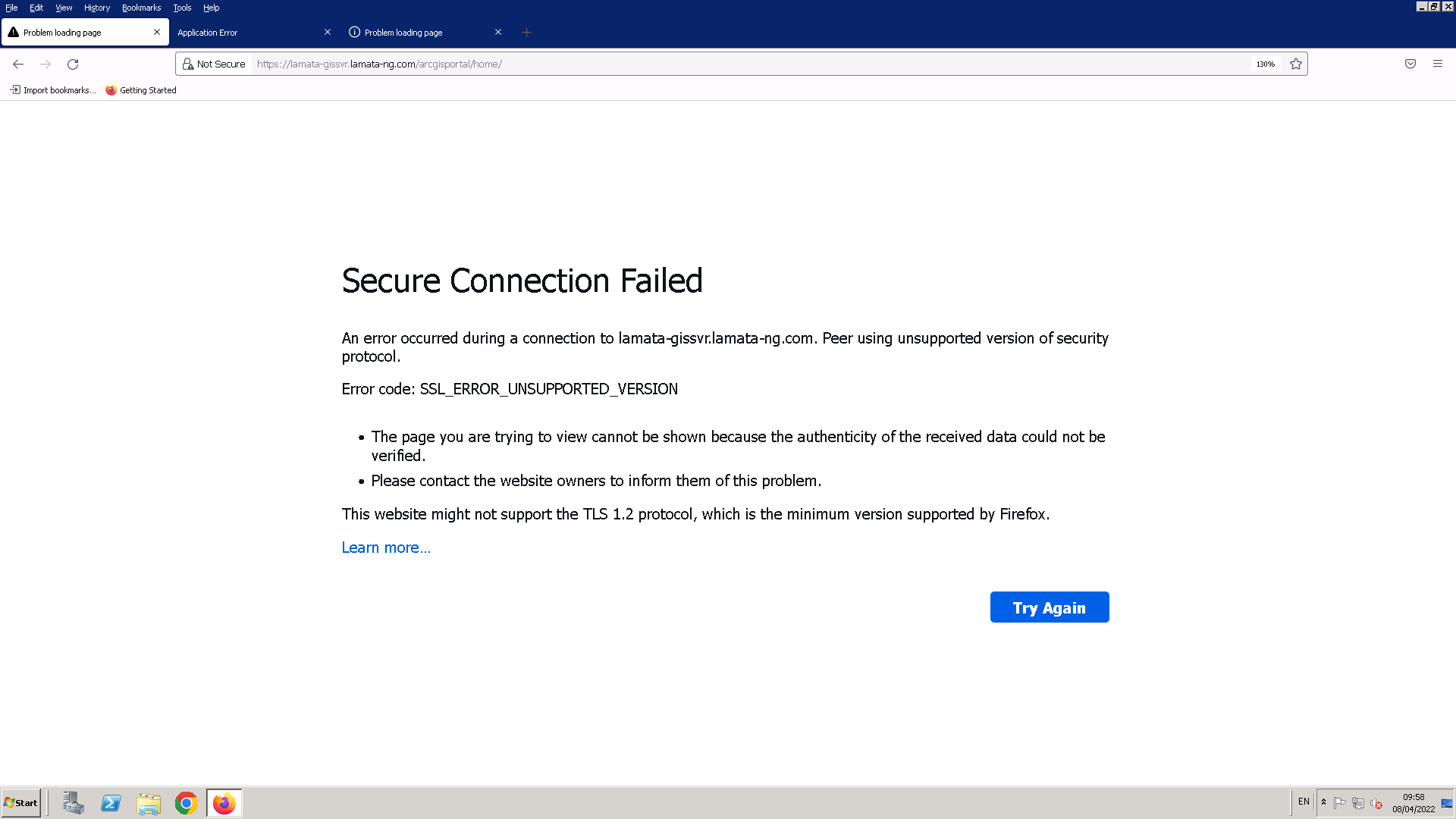Open a new tab with the plus button
This screenshot has width=1456, height=819.
(x=526, y=32)
